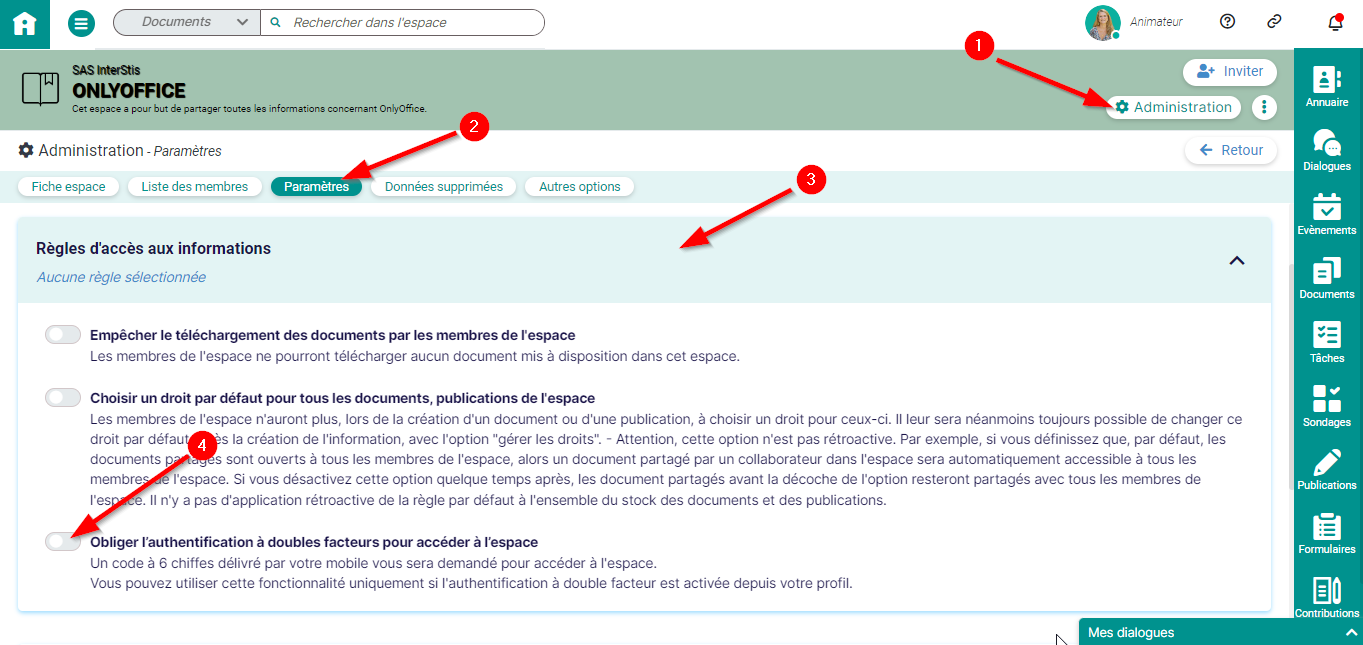Select the Paramètres tab
Viewport: 1363px width, 645px height.
click(316, 187)
